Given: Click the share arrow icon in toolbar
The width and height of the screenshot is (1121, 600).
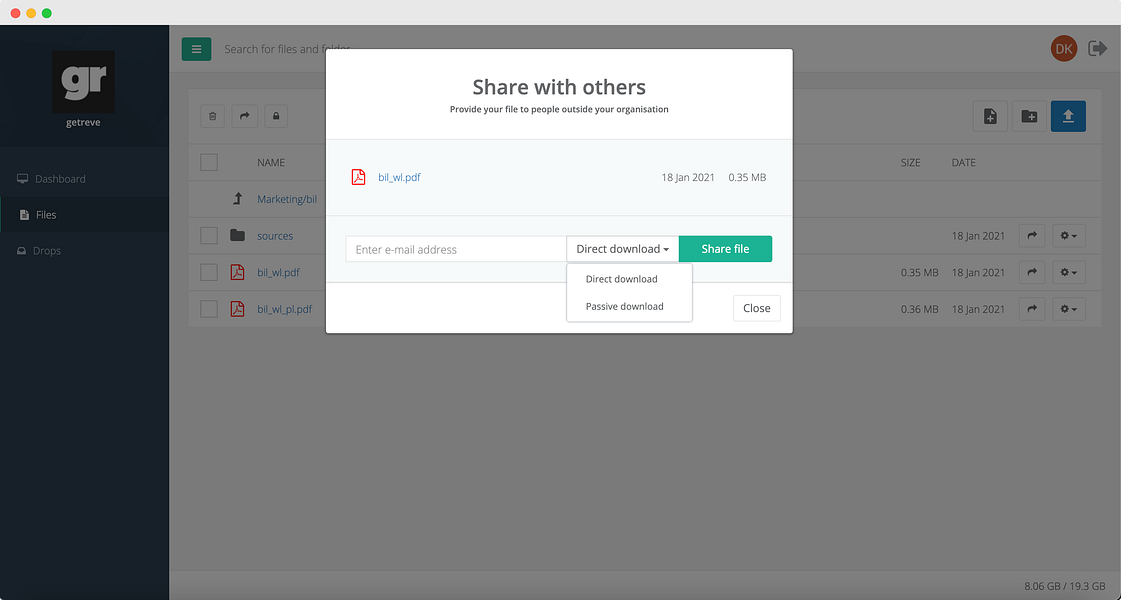Looking at the screenshot, I should click(245, 116).
